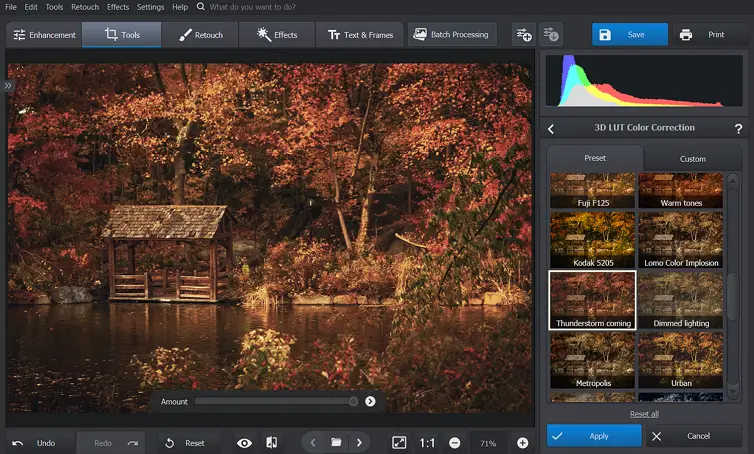
Task: Set zoom to 1:1 actual size
Action: tap(427, 443)
